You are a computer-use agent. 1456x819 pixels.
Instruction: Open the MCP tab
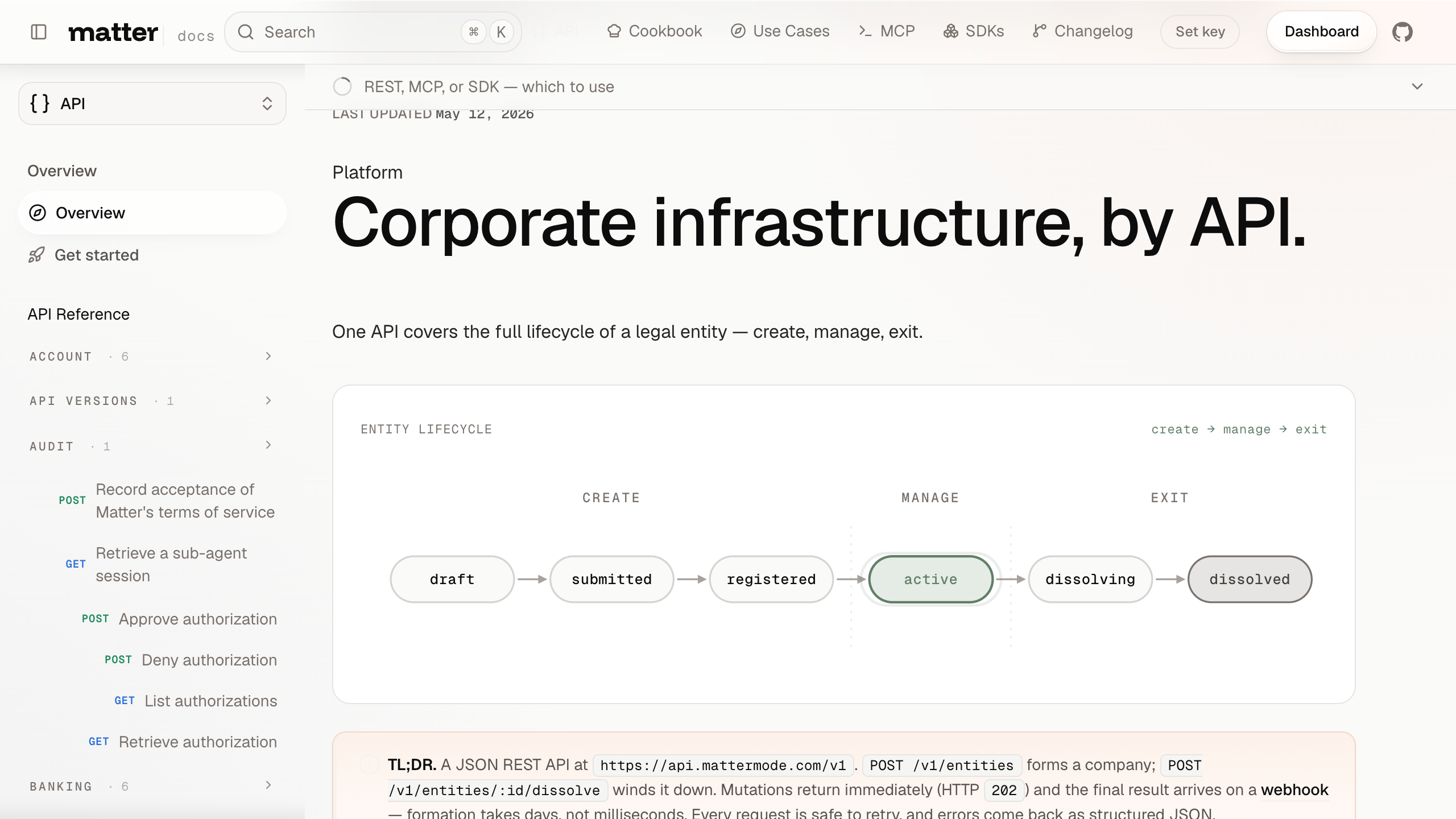[x=887, y=31]
